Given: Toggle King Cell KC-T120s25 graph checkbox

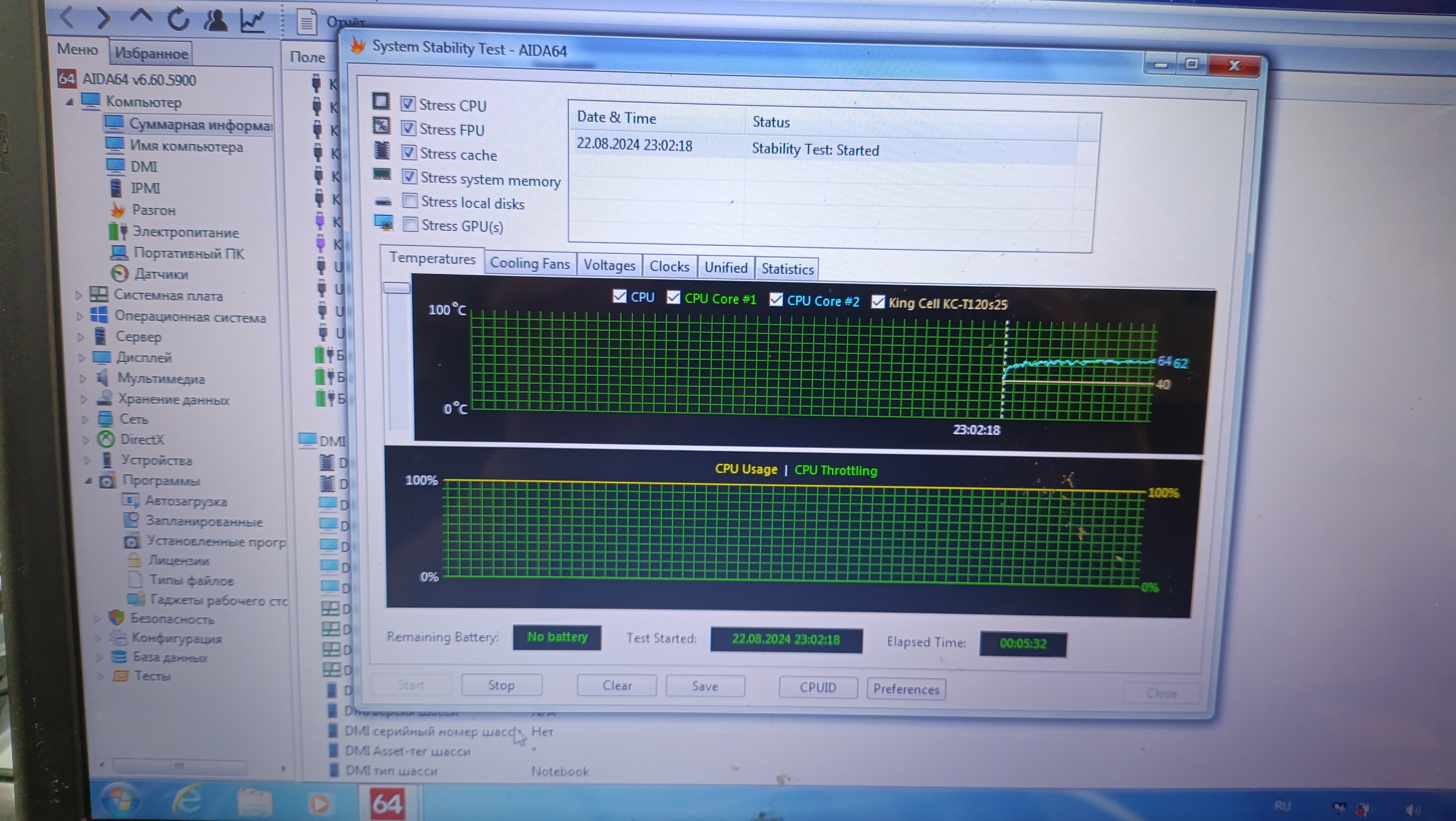Looking at the screenshot, I should [877, 302].
